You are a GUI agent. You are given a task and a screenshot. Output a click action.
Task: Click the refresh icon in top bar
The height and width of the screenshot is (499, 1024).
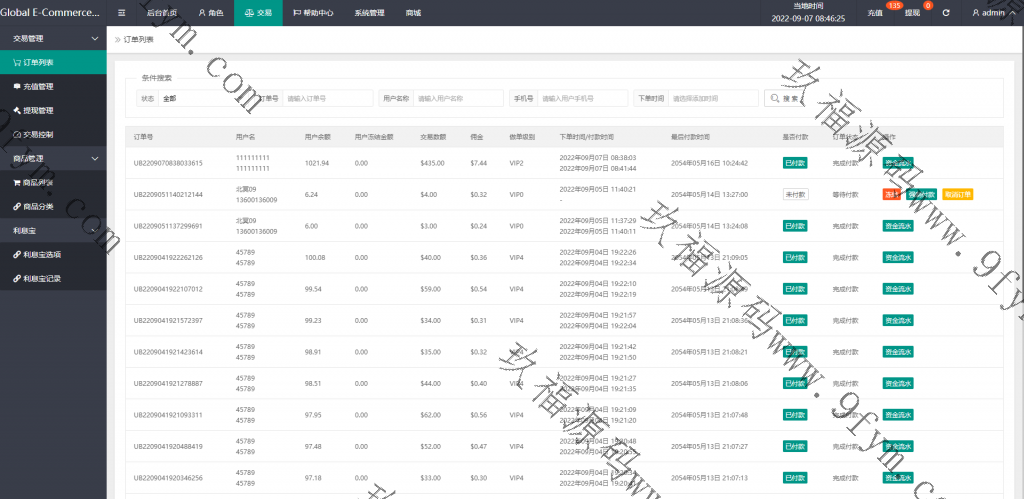[946, 13]
